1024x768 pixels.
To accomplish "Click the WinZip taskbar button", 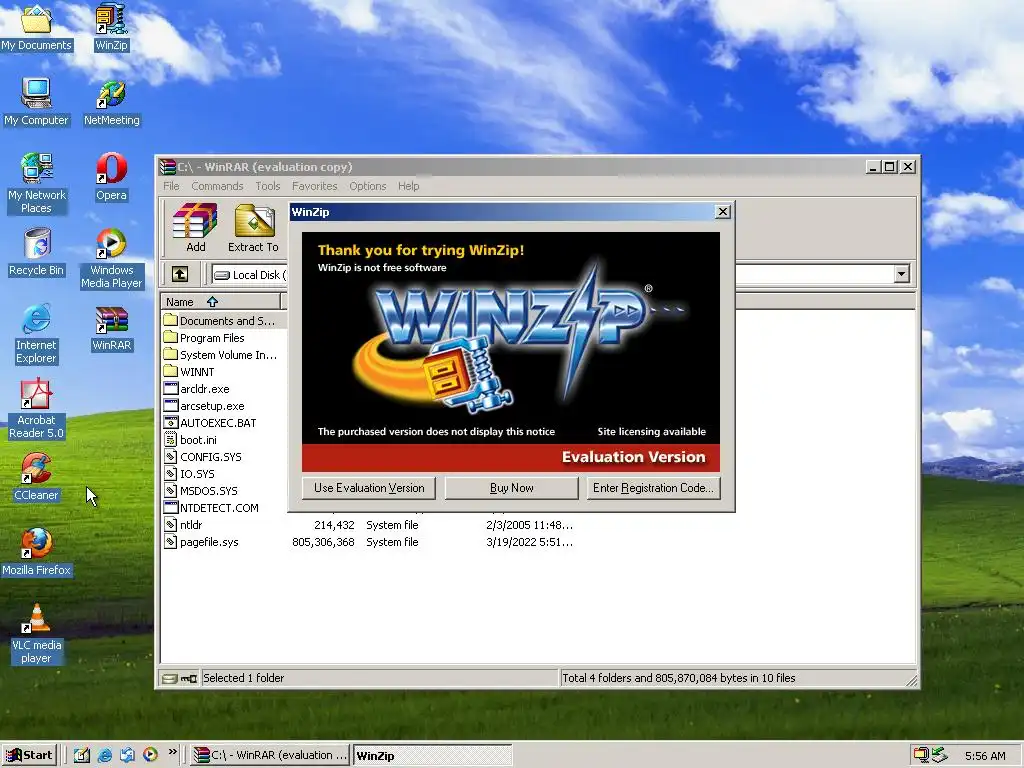I will [x=432, y=755].
